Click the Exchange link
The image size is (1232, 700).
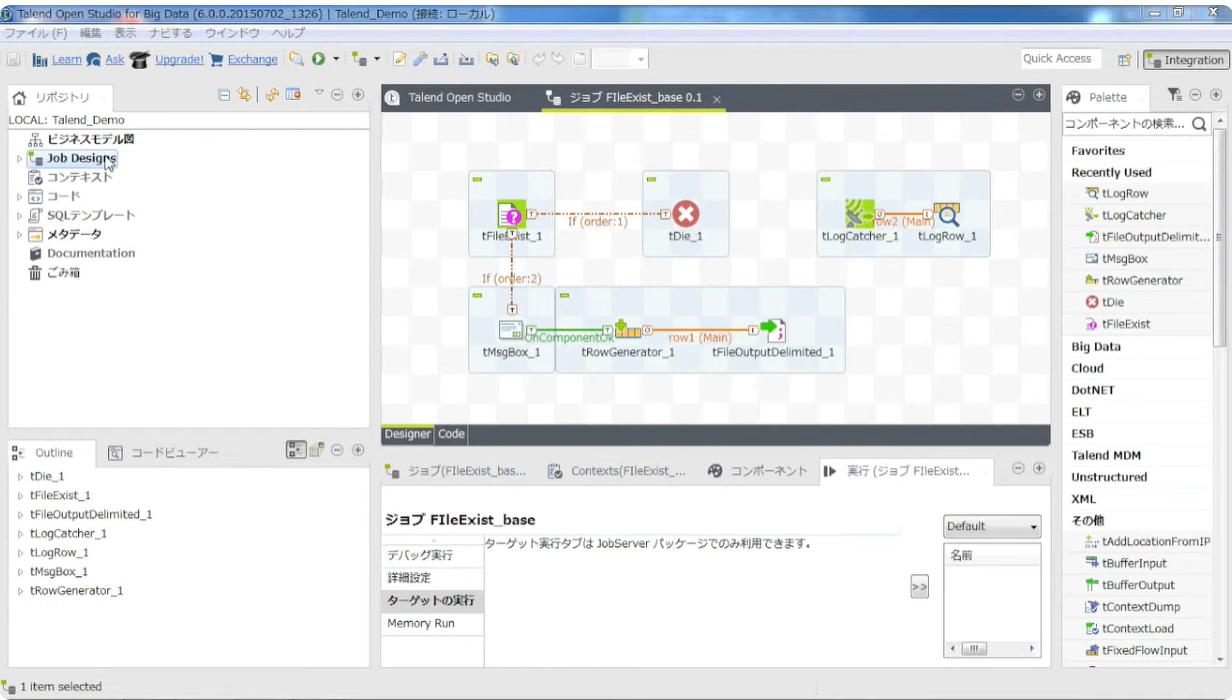[x=252, y=59]
